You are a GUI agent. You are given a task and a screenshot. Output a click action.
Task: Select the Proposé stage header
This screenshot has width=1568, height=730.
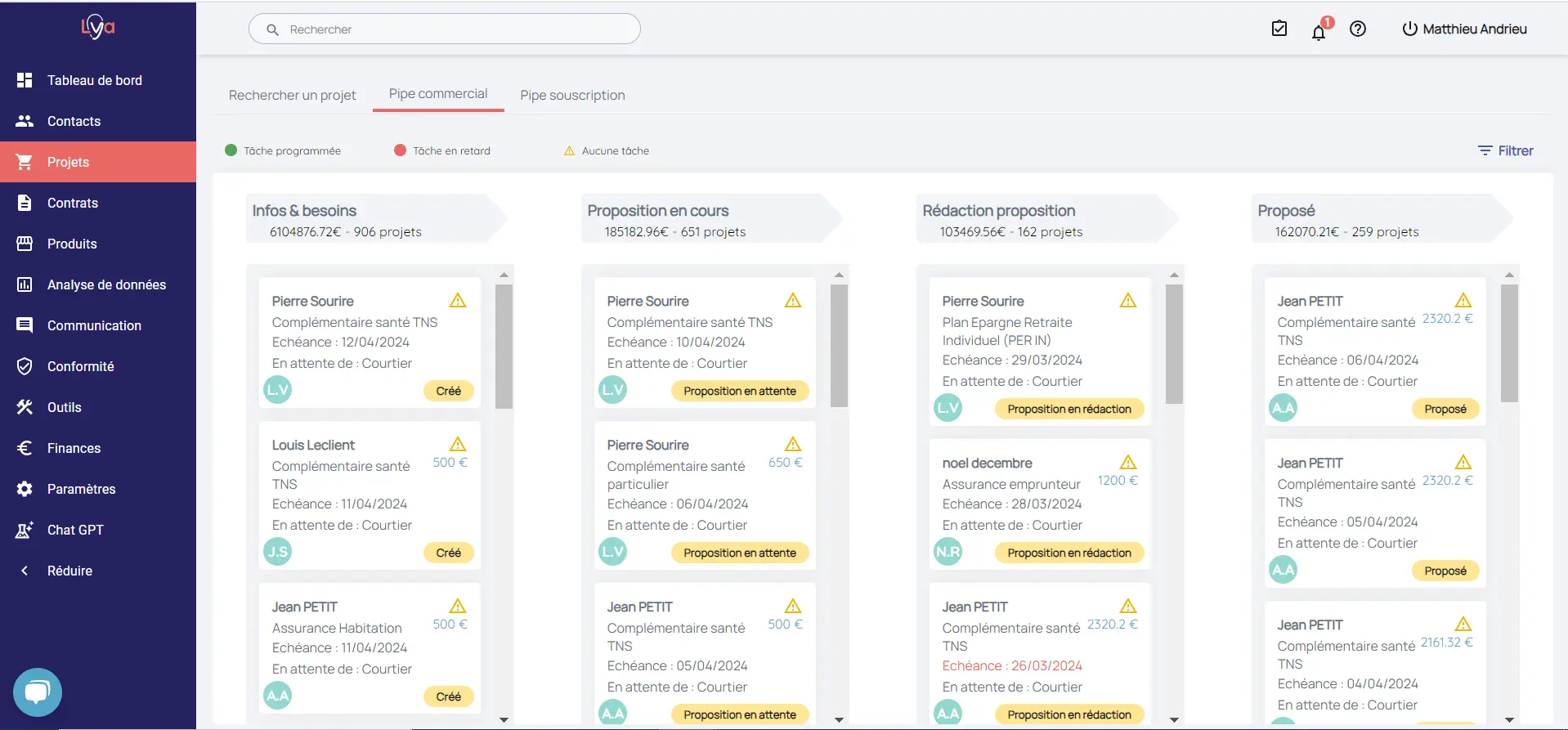tap(1382, 218)
